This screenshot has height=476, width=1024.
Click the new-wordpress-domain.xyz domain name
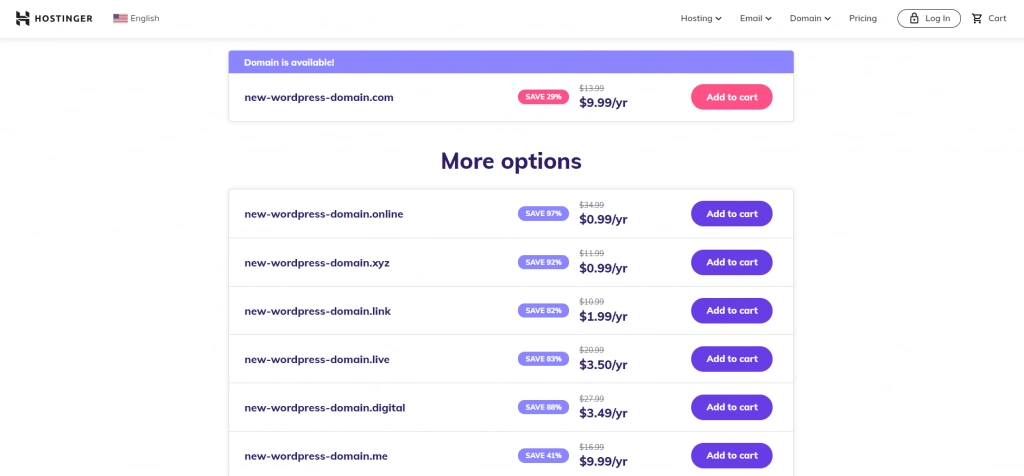point(316,263)
